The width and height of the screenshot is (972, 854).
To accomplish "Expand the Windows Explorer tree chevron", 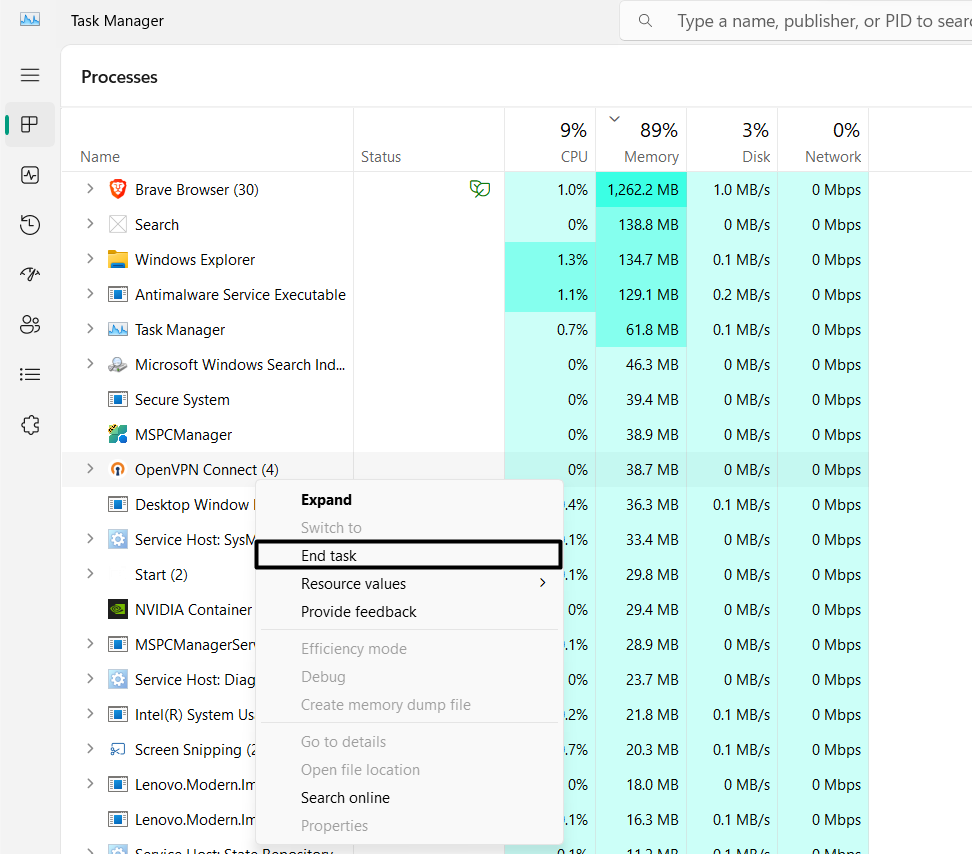I will [x=89, y=259].
